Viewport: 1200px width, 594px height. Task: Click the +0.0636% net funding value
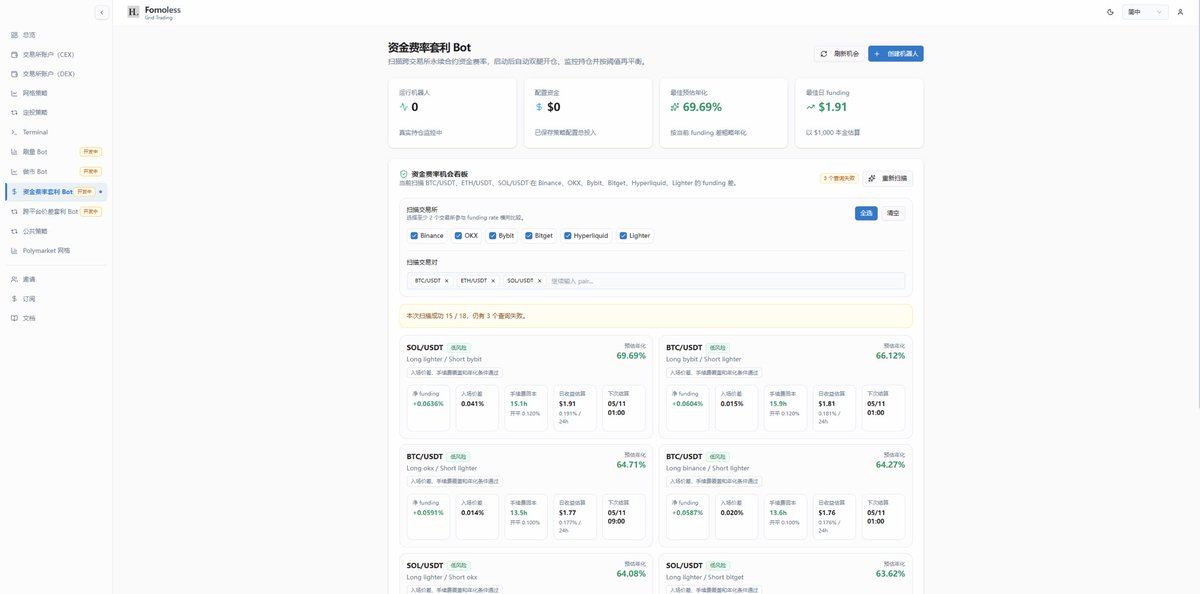[428, 403]
